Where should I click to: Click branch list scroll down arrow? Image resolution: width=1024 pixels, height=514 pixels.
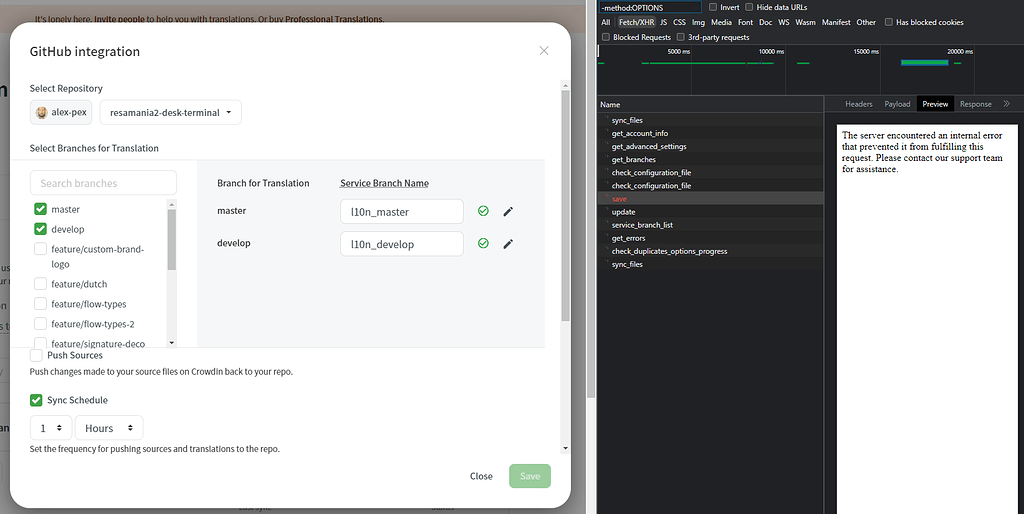tap(172, 343)
